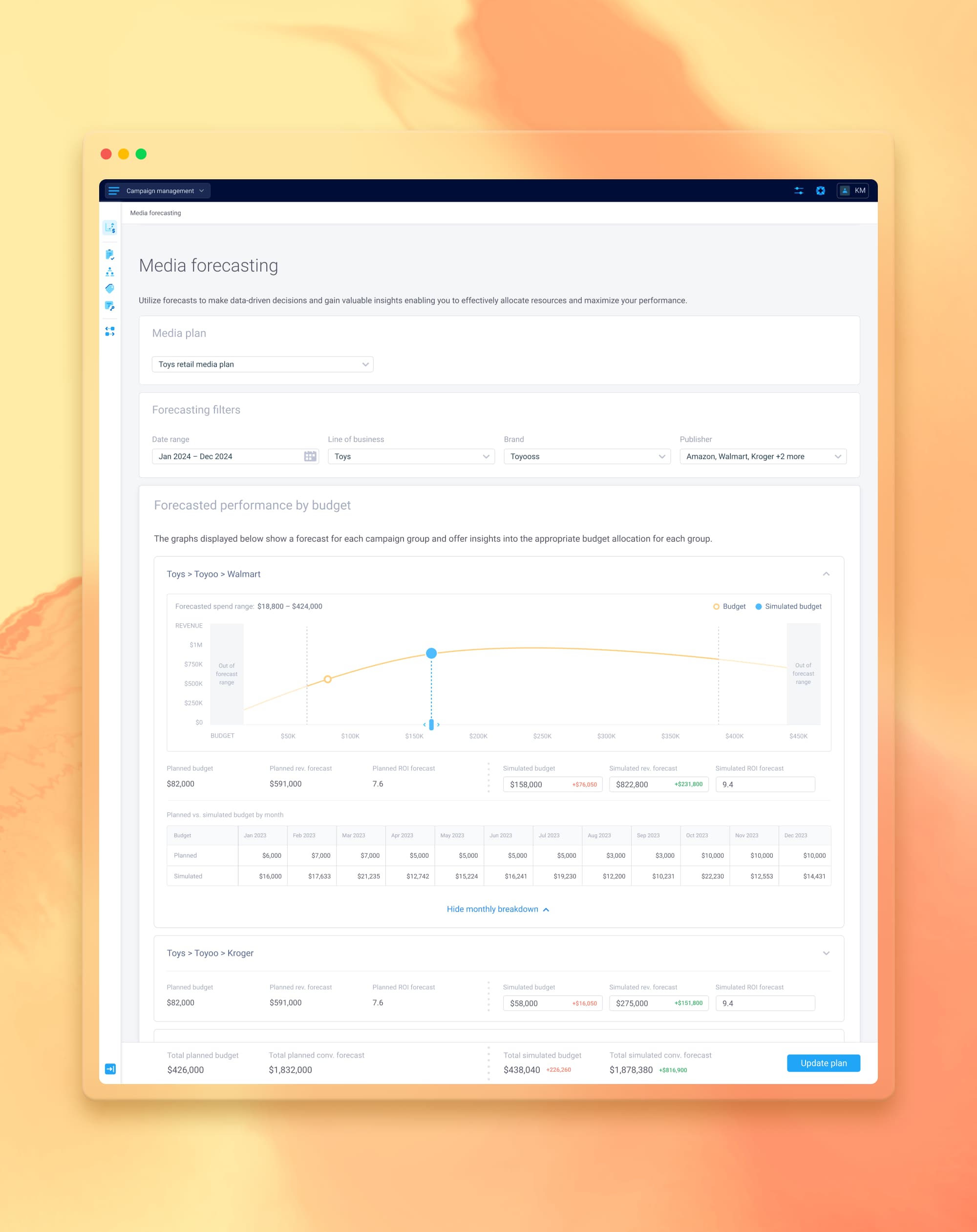Screen dimensions: 977x1232
Task: Open the KM user account menu
Action: coord(852,191)
